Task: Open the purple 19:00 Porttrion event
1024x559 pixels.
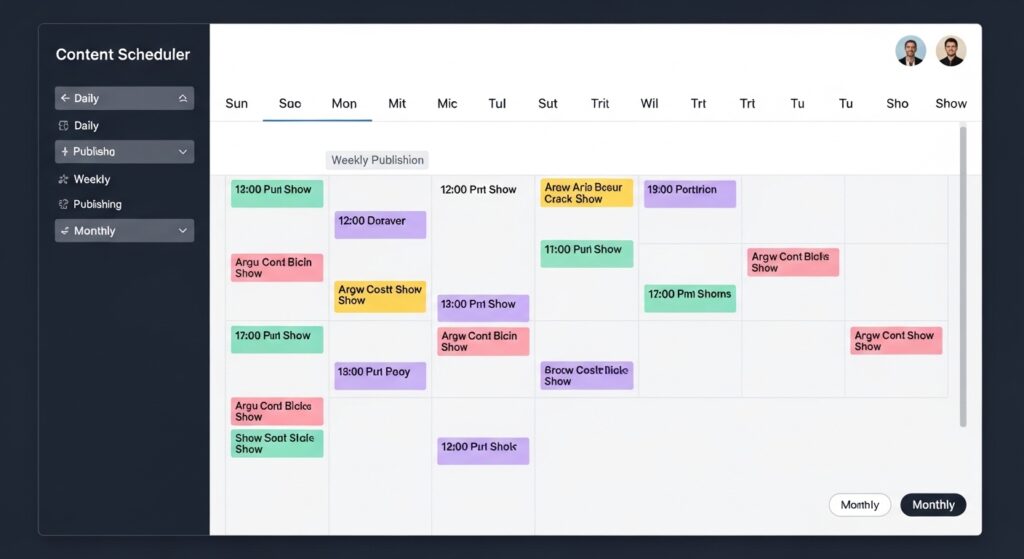Action: 690,194
